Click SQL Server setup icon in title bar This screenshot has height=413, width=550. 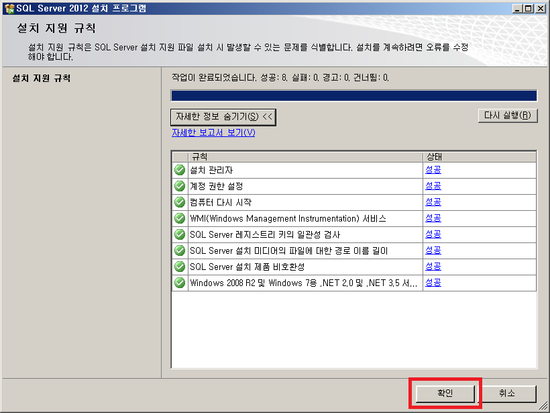coord(9,8)
